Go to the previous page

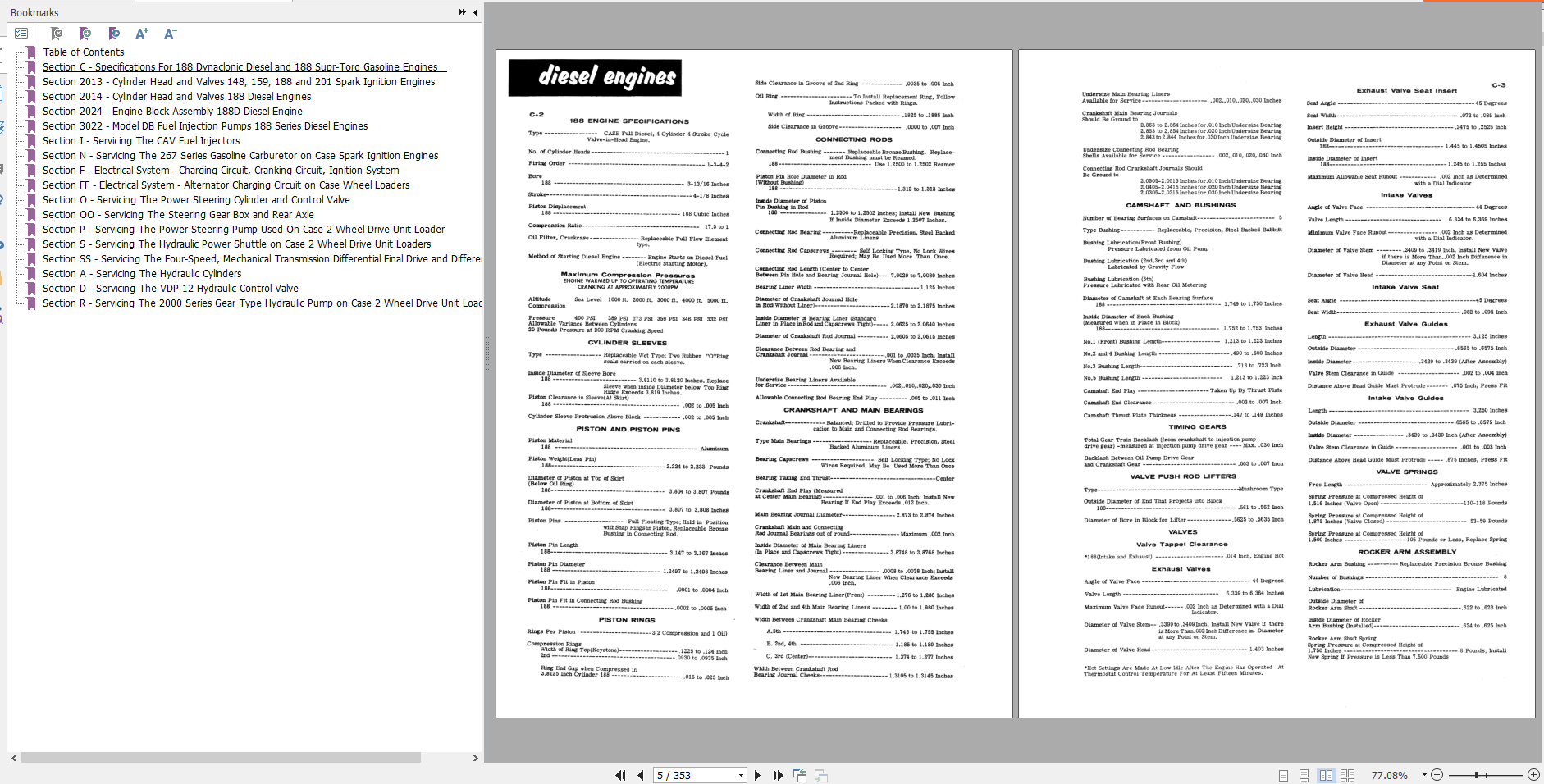pyautogui.click(x=641, y=775)
